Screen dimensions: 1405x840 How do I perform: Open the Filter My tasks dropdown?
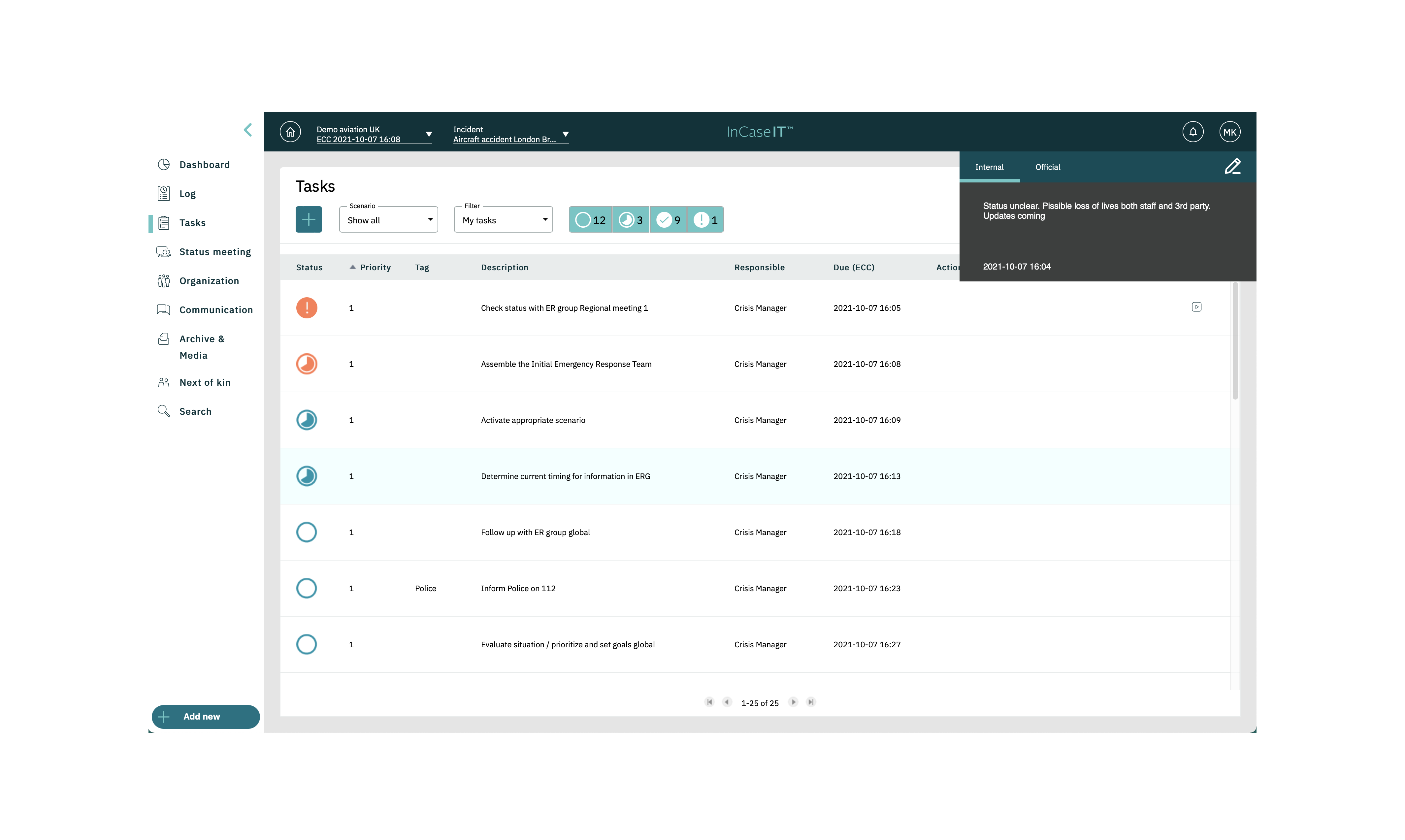(x=503, y=220)
